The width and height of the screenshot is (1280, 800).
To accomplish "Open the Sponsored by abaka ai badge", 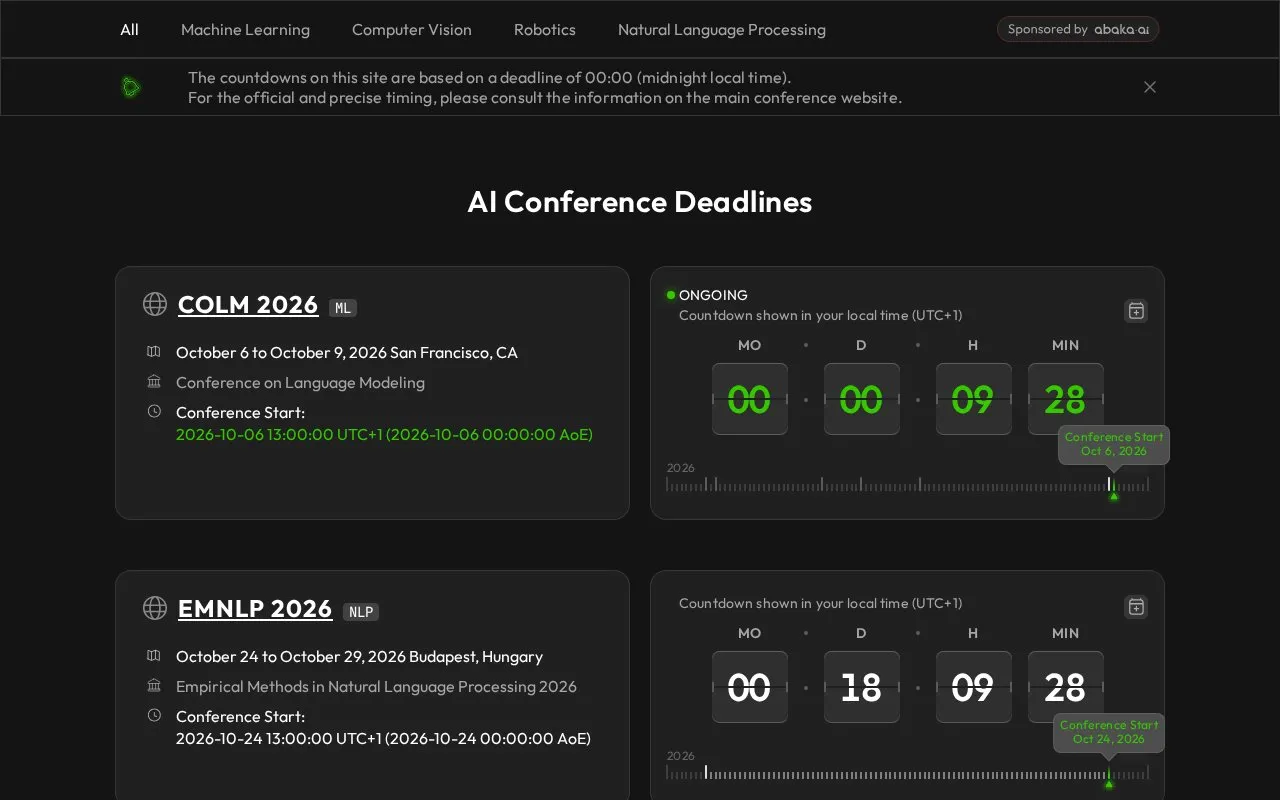I will pos(1078,29).
